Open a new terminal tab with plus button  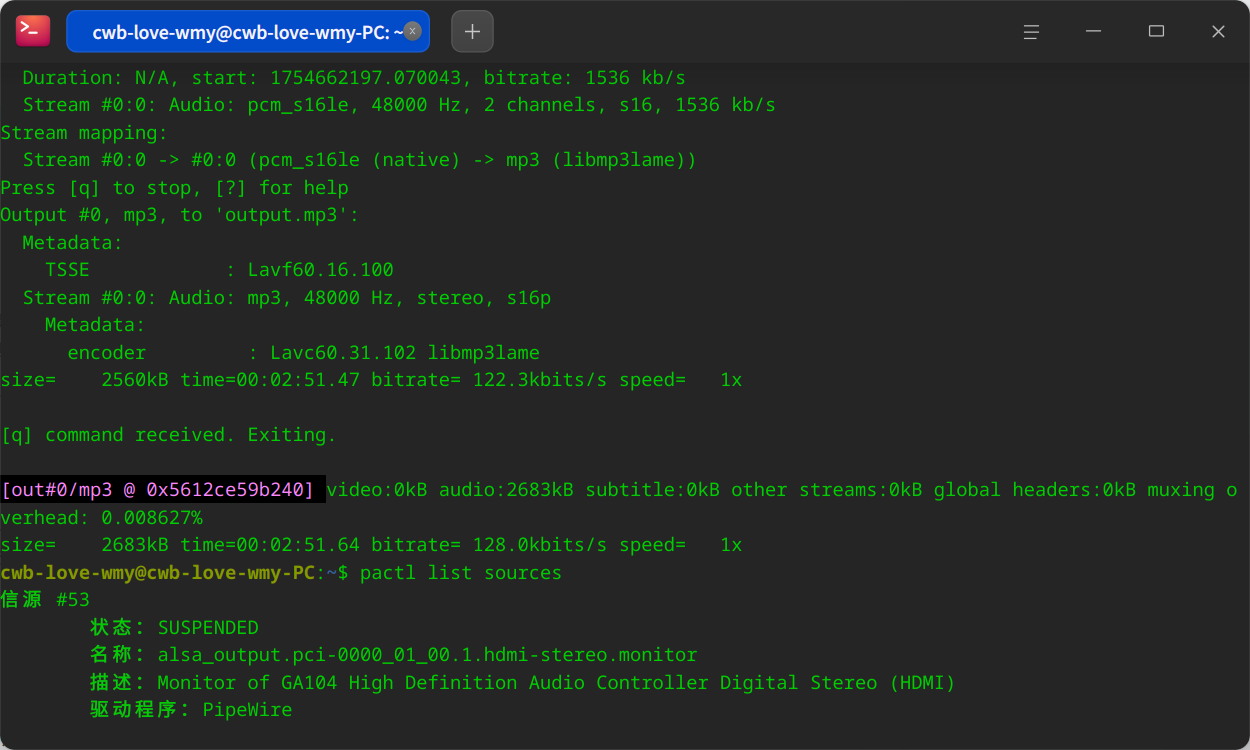[472, 31]
